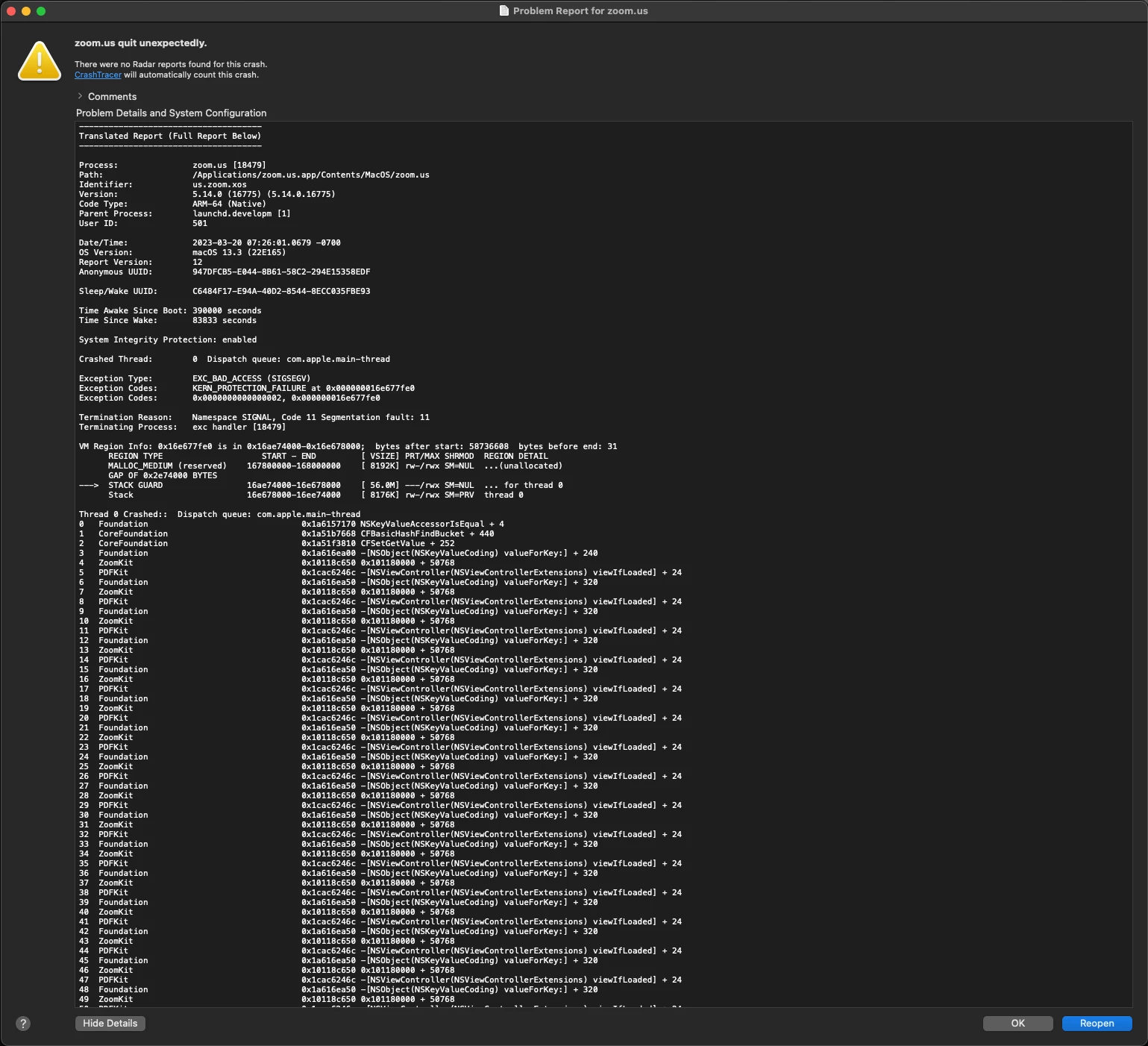Minimize the Problem Report window

pyautogui.click(x=26, y=11)
